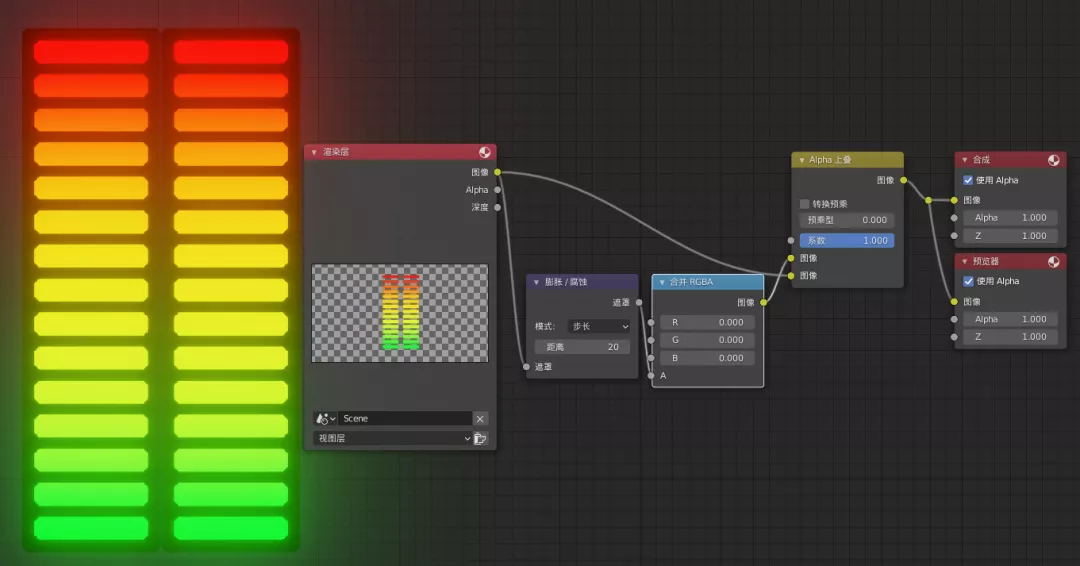This screenshot has height=566, width=1080.
Task: Collapse the 渲染层 node
Action: click(x=315, y=152)
